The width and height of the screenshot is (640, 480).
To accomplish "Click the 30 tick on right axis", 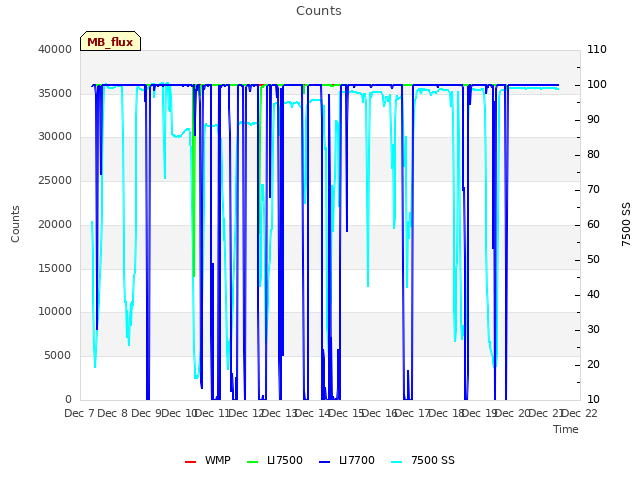I will [593, 330].
